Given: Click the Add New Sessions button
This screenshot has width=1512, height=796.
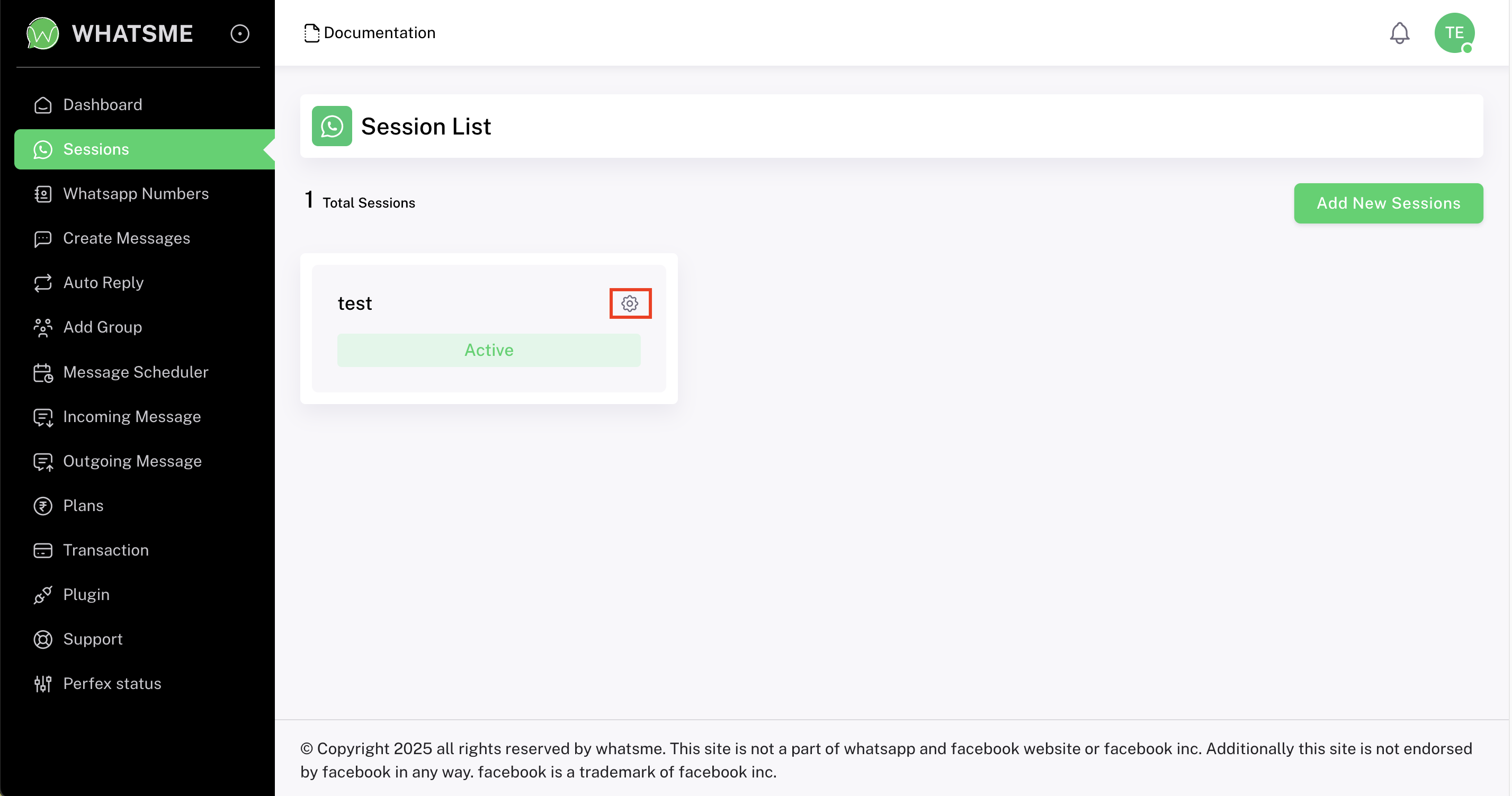Looking at the screenshot, I should pyautogui.click(x=1388, y=203).
